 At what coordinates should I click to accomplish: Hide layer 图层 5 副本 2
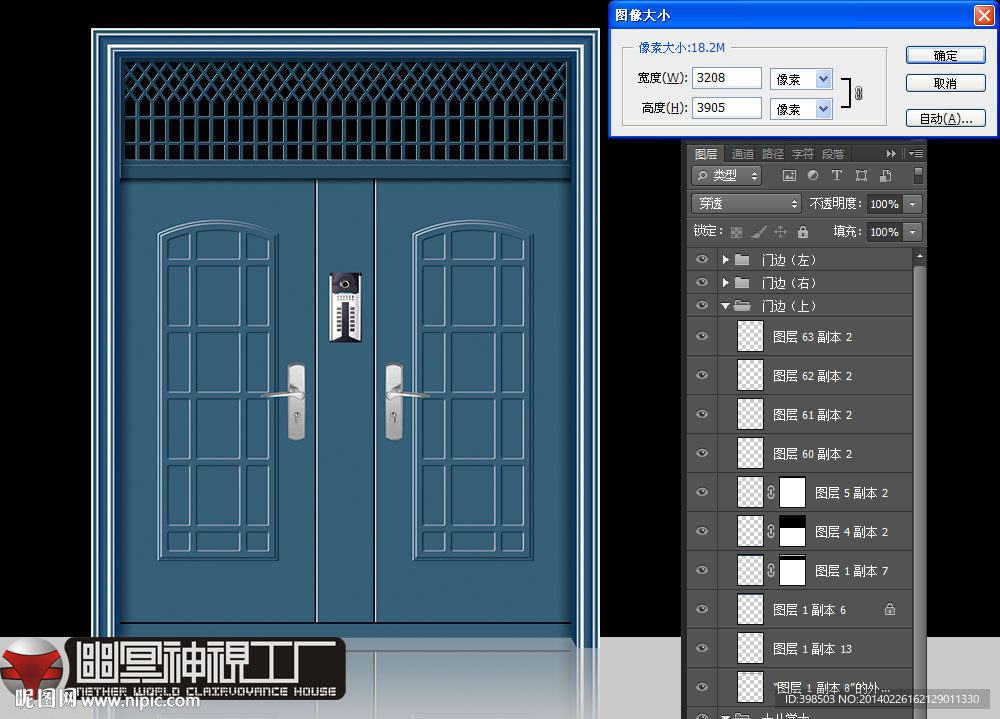coord(702,493)
